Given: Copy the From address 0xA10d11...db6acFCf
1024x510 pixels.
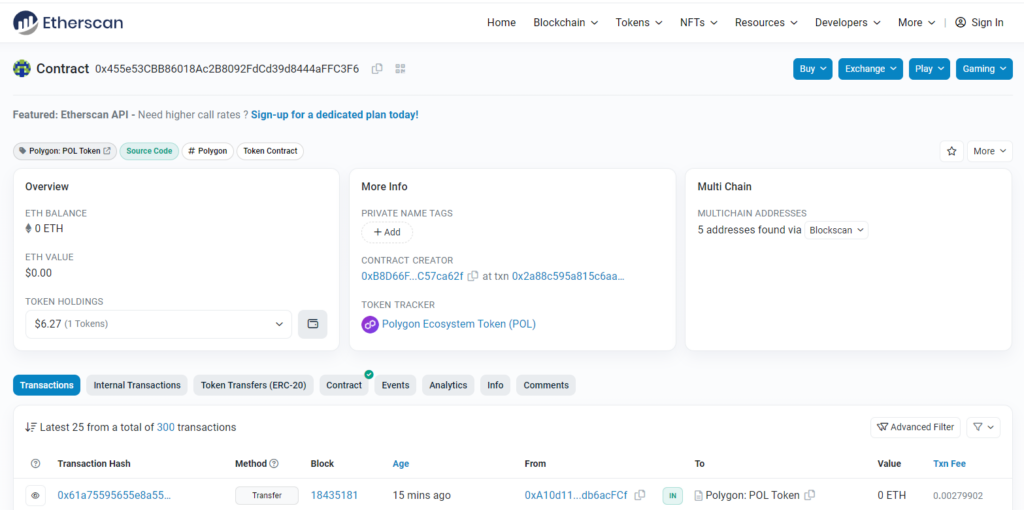Looking at the screenshot, I should click(x=640, y=495).
